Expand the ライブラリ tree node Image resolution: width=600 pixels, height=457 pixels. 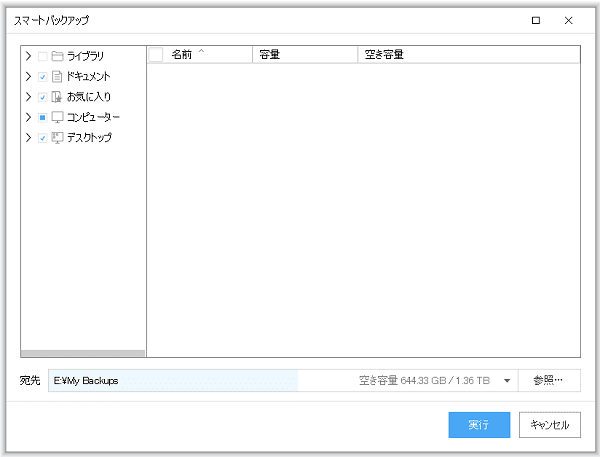pyautogui.click(x=28, y=56)
